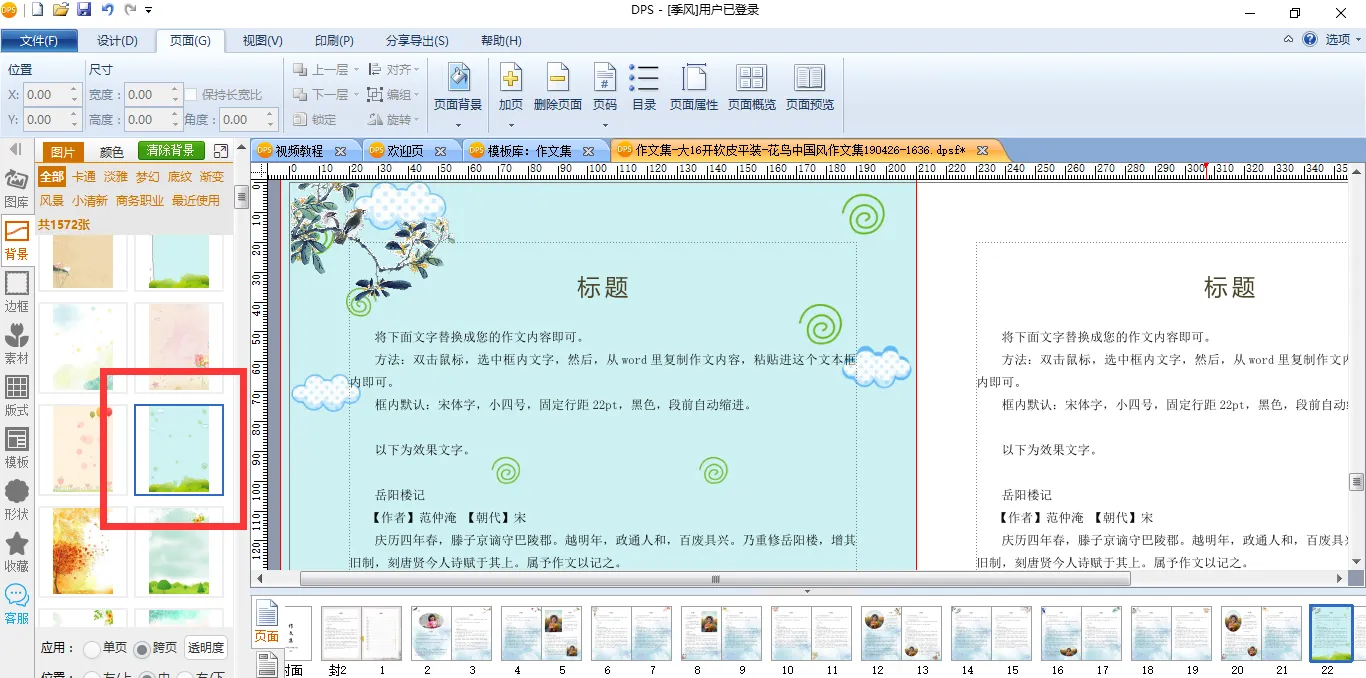Viewport: 1366px width, 678px height.
Task: Open Page Overview (页面概览)
Action: click(751, 79)
